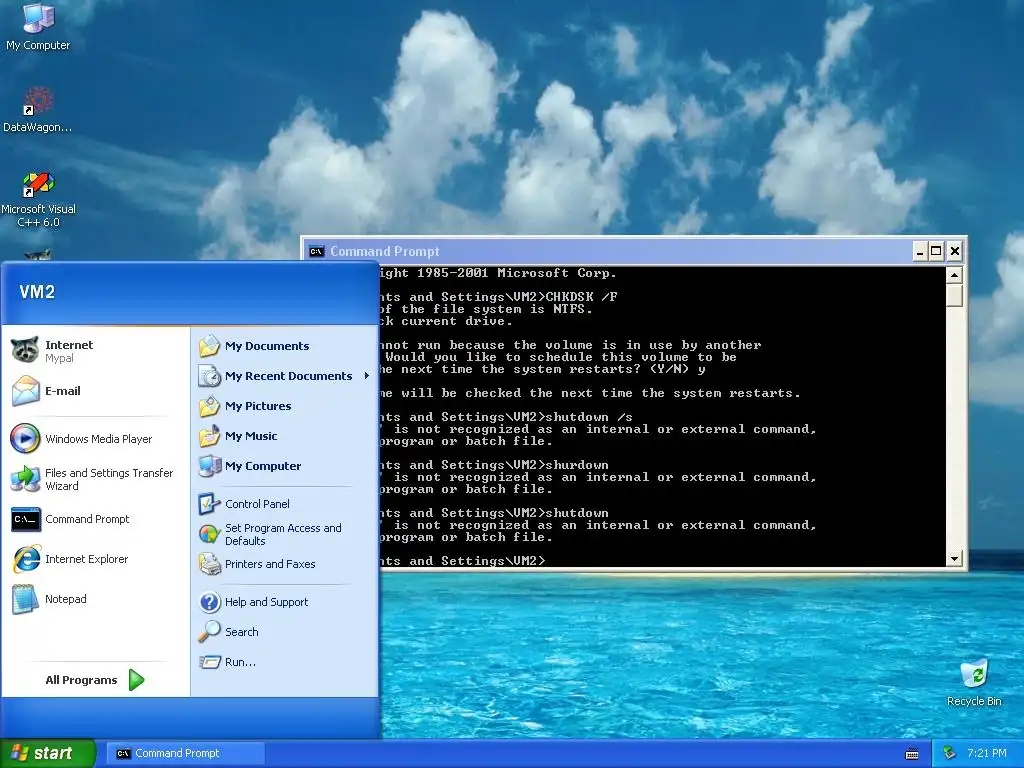Click the VM2 user name header

tap(37, 292)
